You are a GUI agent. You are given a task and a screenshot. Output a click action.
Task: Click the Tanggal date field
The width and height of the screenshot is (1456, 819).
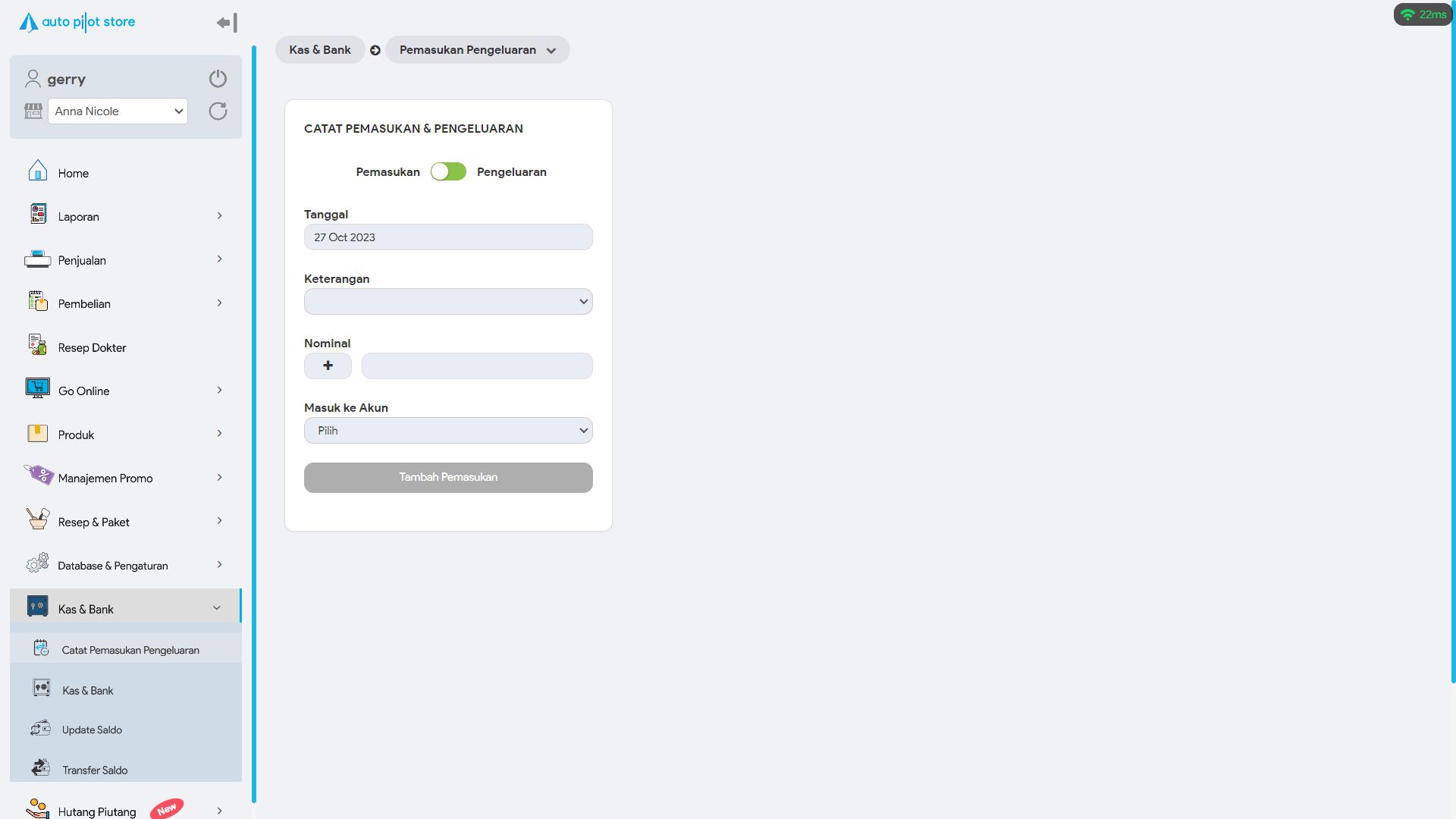point(448,237)
